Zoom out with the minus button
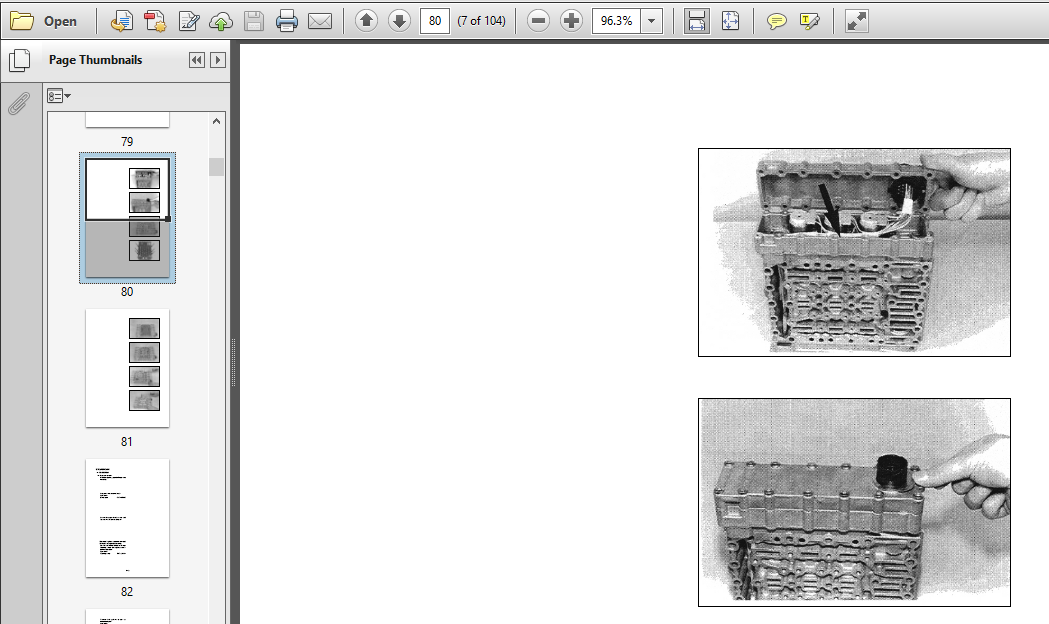The height and width of the screenshot is (624, 1049). pyautogui.click(x=538, y=21)
